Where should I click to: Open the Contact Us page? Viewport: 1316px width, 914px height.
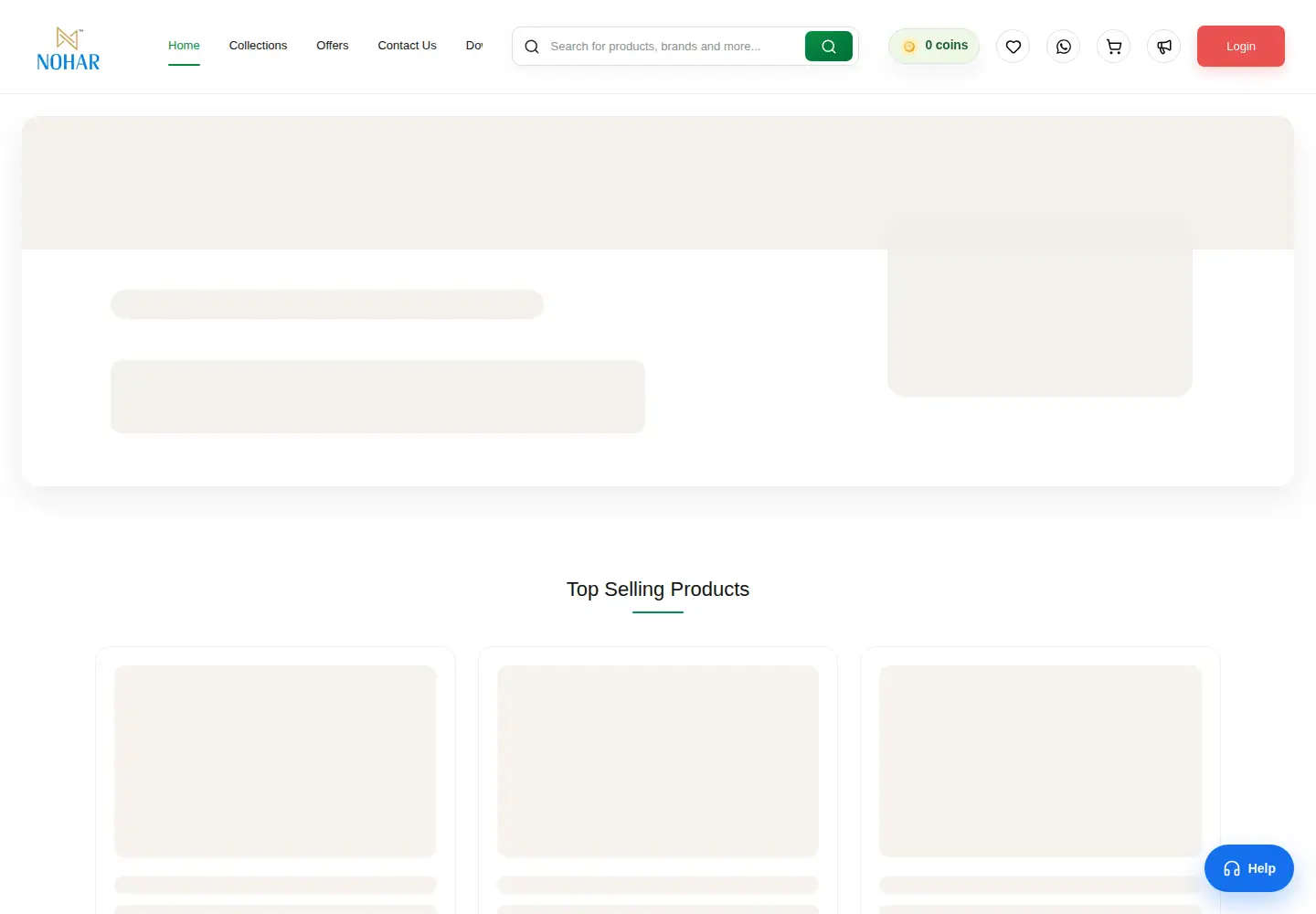coord(407,46)
